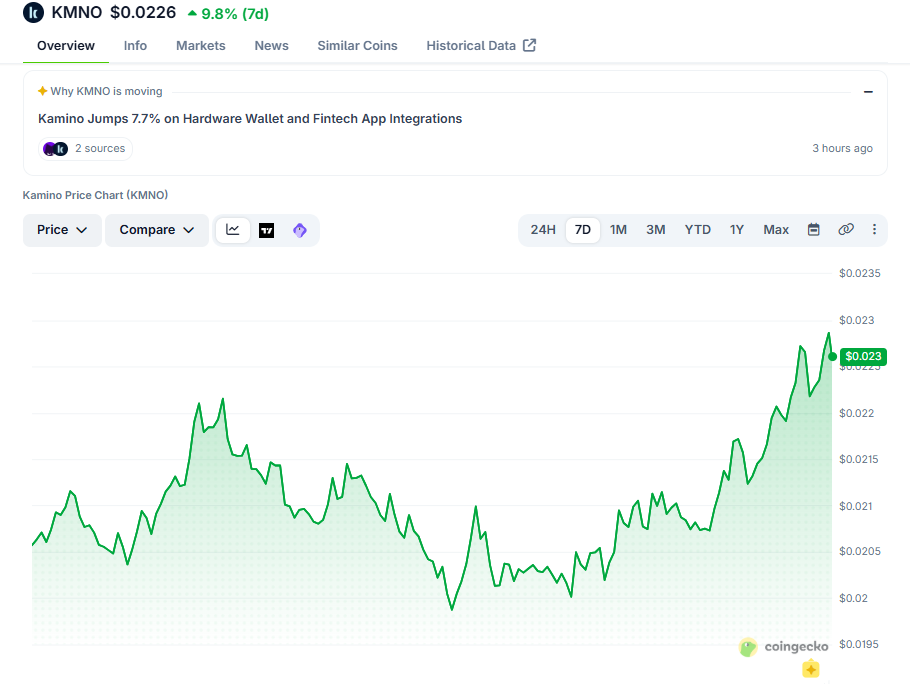Switch to TradingView chart icon
The image size is (910, 684).
pos(266,230)
